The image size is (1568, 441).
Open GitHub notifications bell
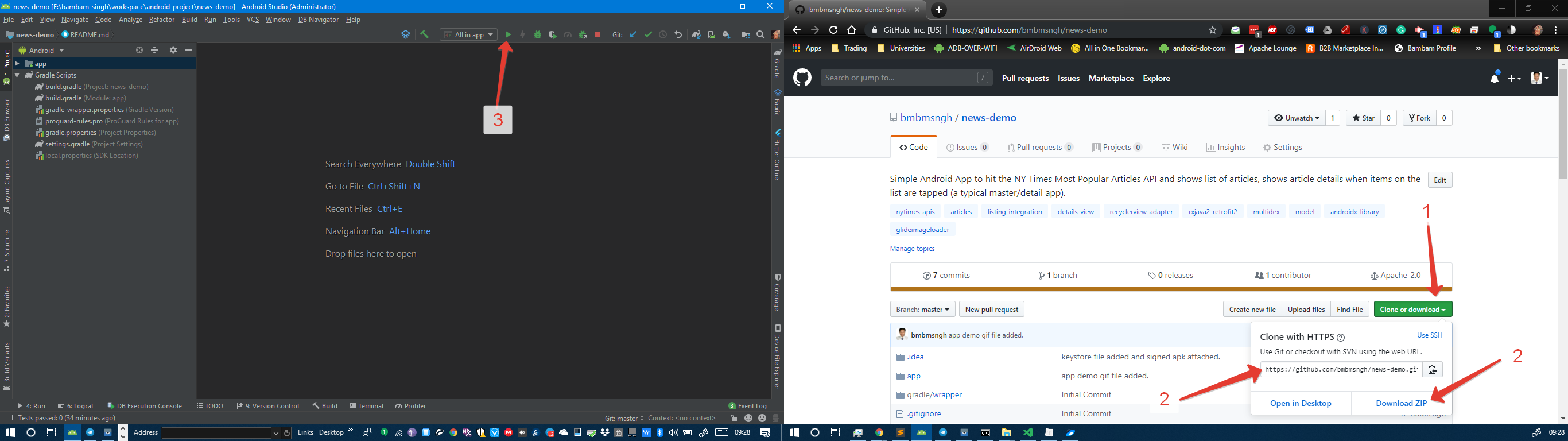tap(1495, 78)
